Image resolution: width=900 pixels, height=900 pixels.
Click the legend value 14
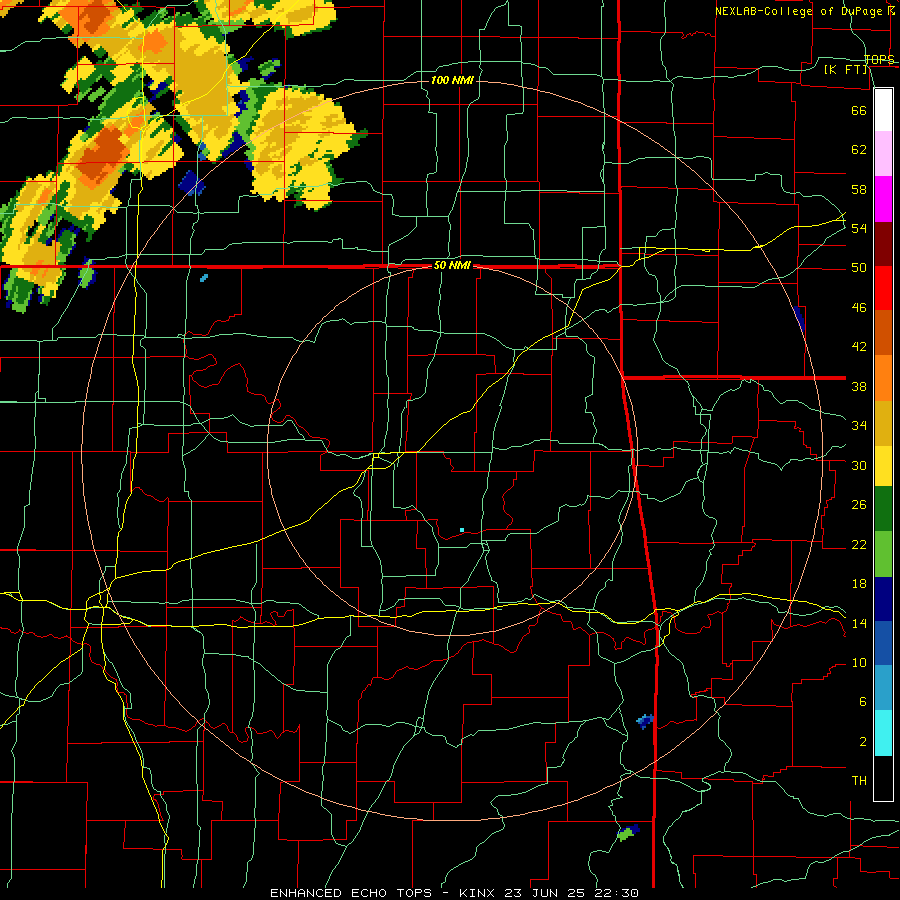tap(859, 623)
